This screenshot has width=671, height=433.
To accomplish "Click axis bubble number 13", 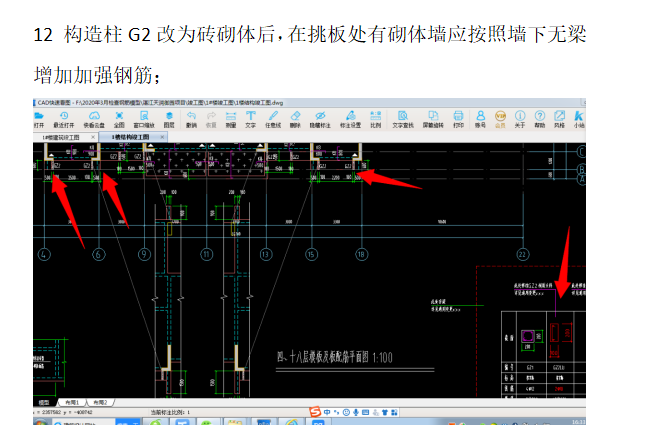I will tap(266, 255).
